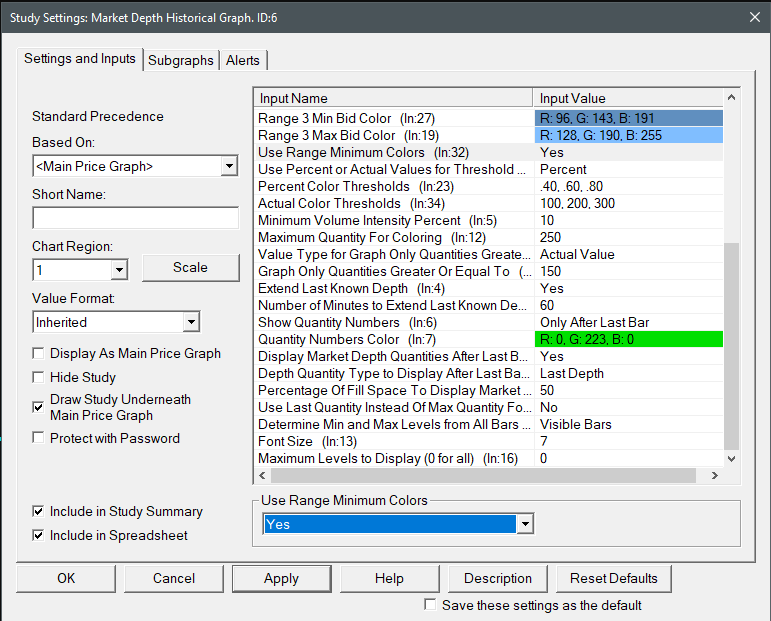Click the Scale button
771x621 pixels.
pos(190,267)
